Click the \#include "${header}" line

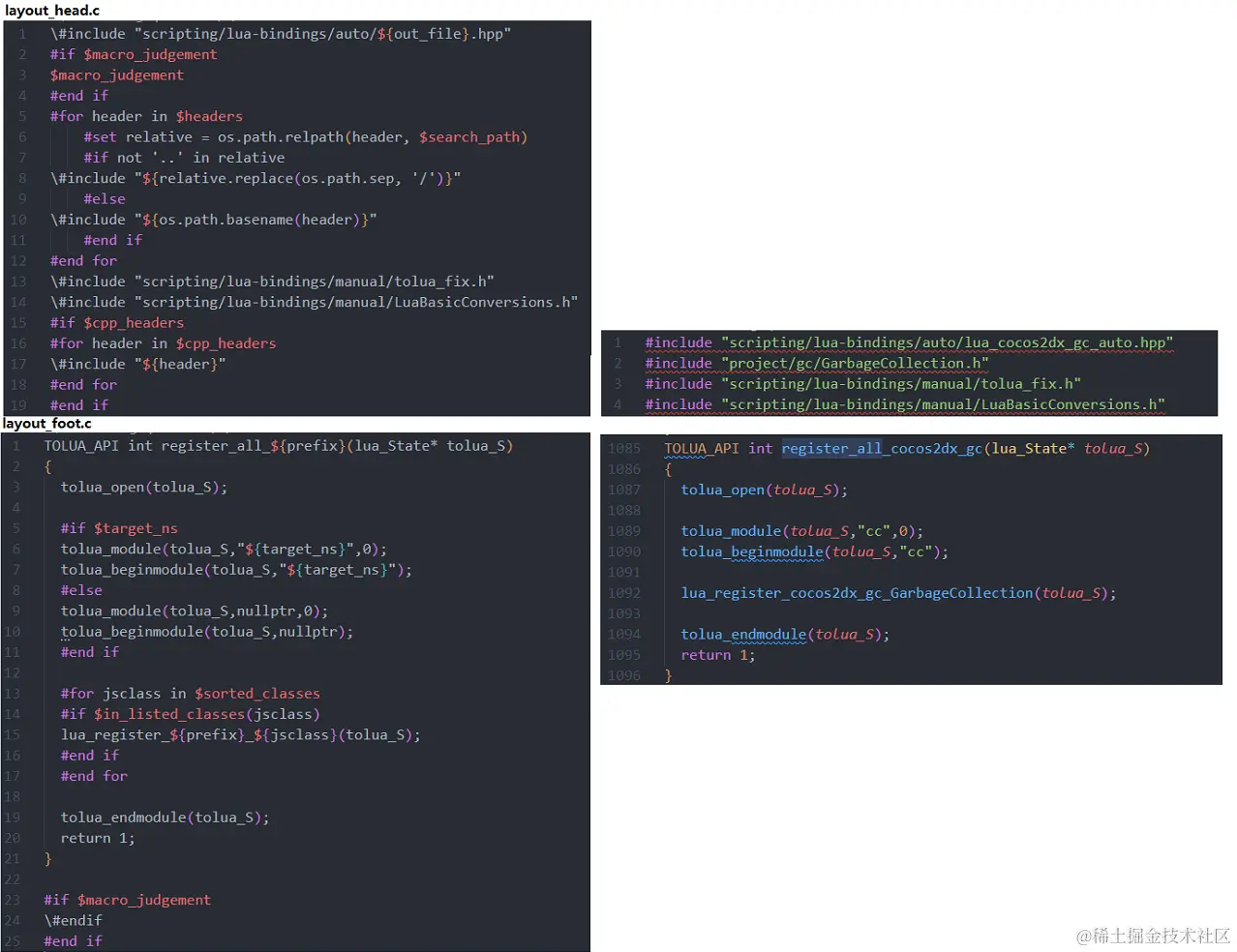click(x=137, y=364)
